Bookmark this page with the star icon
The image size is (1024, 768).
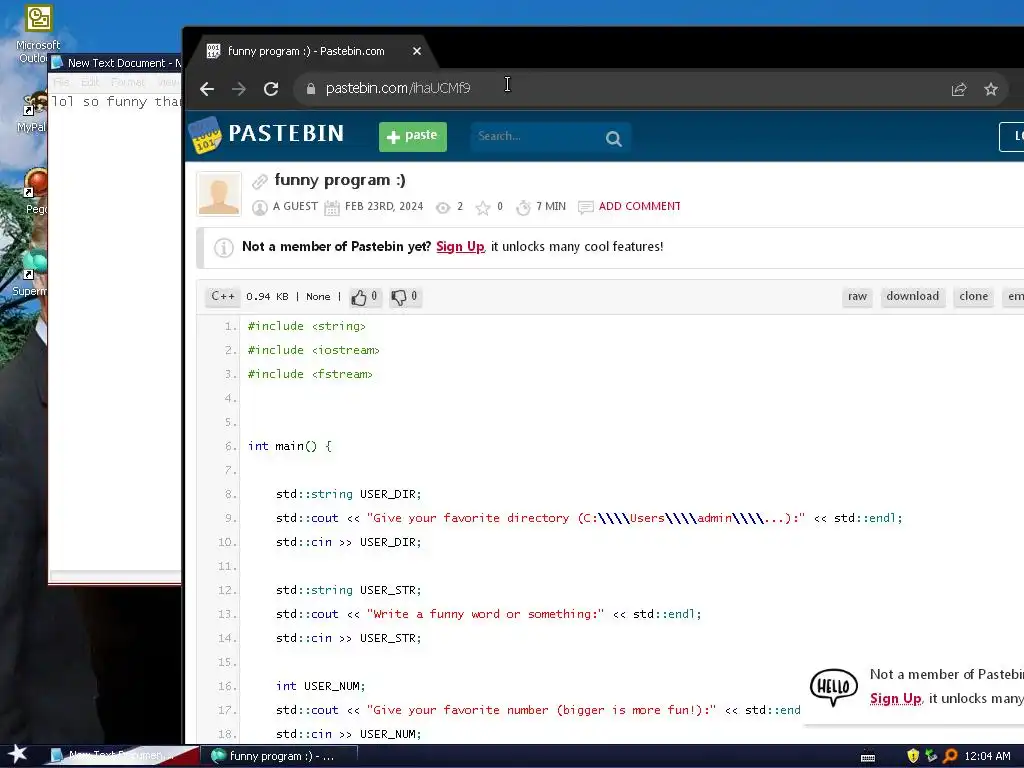[991, 89]
